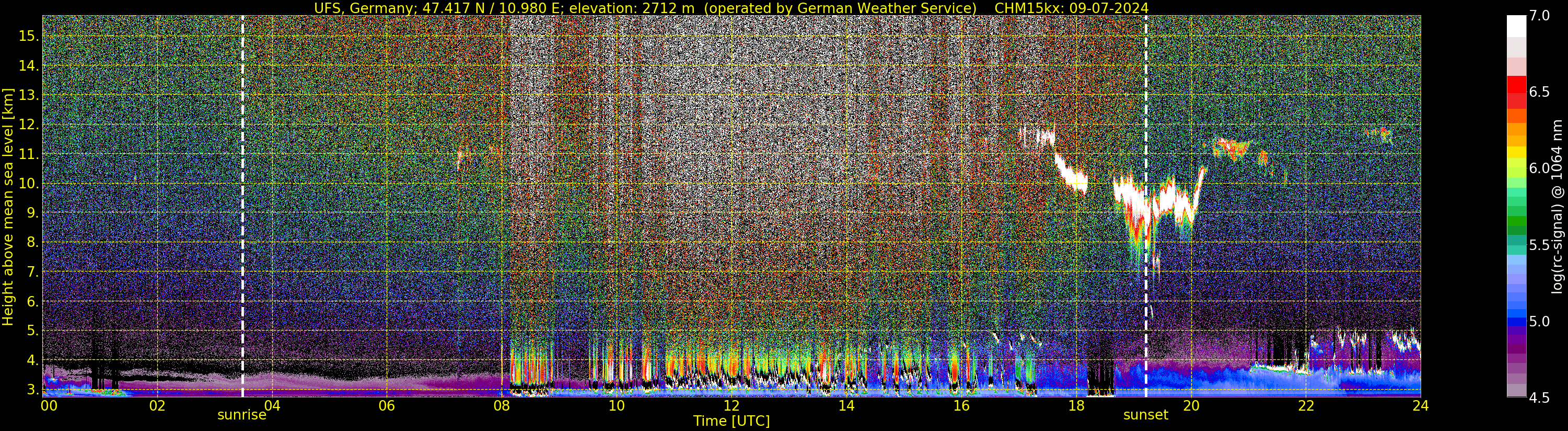The height and width of the screenshot is (431, 1568).
Task: Click the "15." tick on the height axis
Action: click(29, 36)
